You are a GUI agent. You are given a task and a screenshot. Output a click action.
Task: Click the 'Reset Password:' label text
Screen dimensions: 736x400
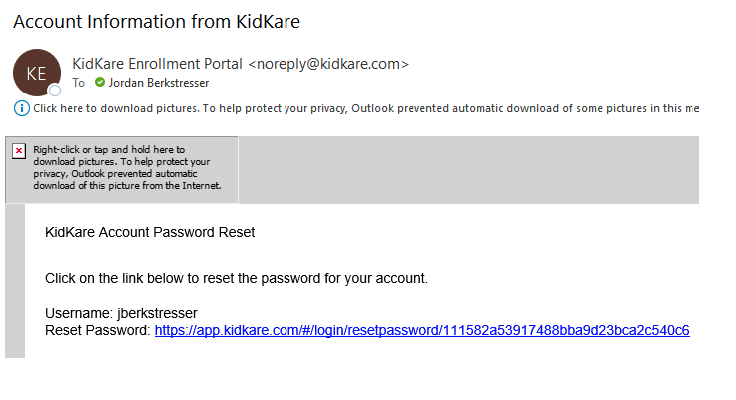pos(98,331)
